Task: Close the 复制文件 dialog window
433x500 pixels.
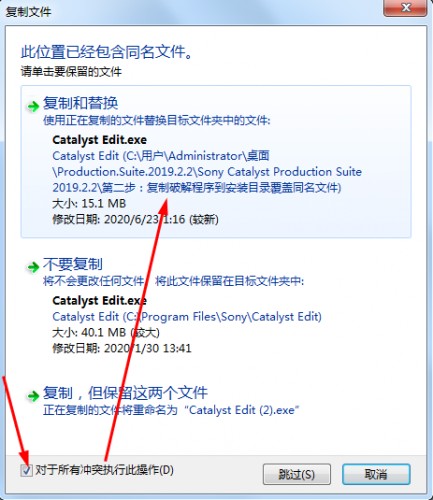Action: 405,8
